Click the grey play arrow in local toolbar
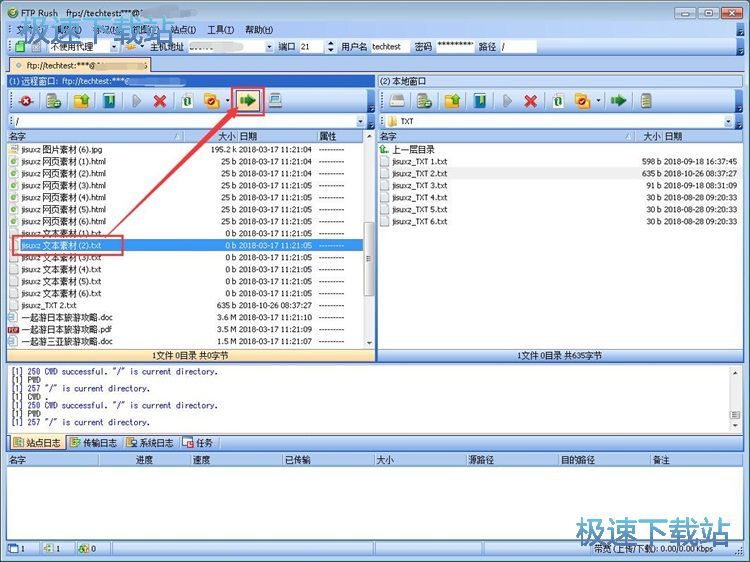The width and height of the screenshot is (750, 562). [x=507, y=101]
